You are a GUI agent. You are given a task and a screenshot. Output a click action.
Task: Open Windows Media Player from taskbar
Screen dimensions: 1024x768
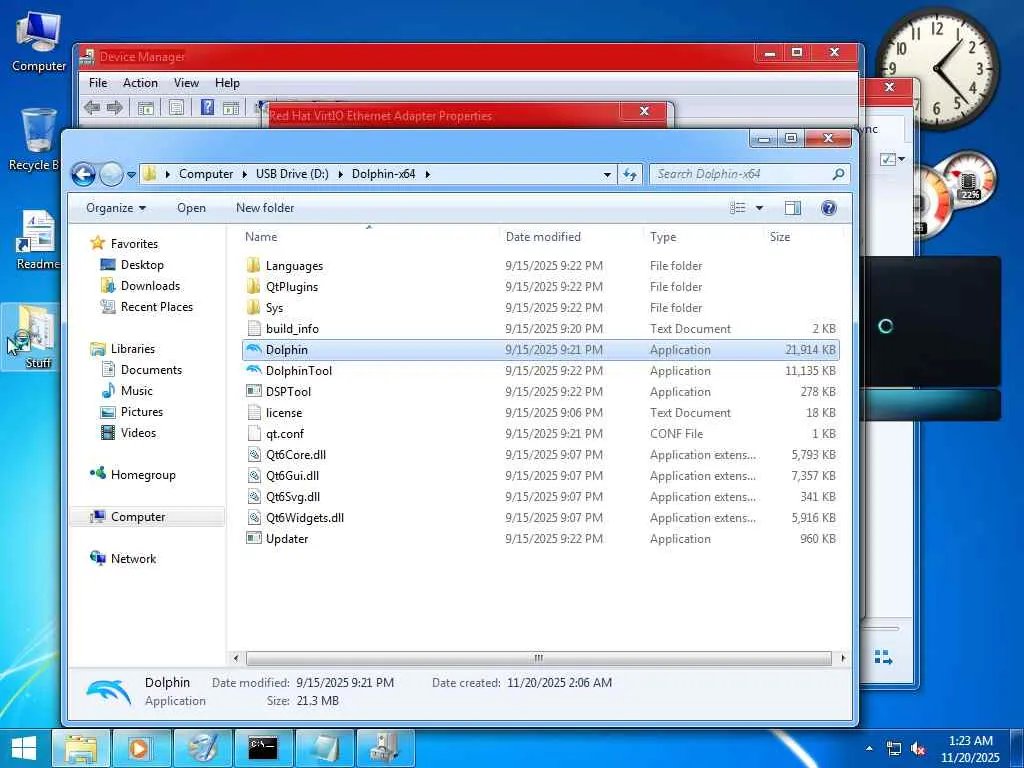click(x=142, y=748)
